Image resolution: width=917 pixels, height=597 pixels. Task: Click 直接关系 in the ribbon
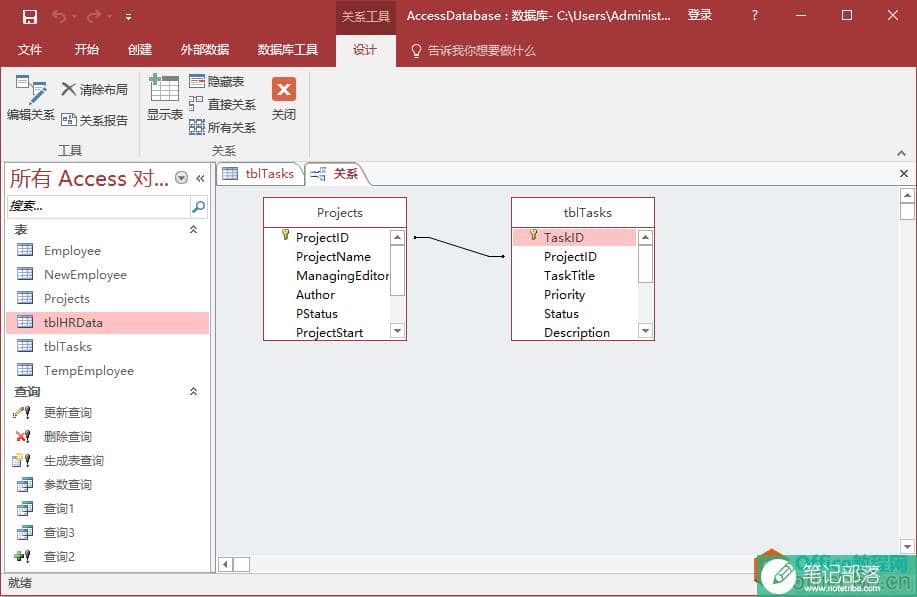coord(223,104)
